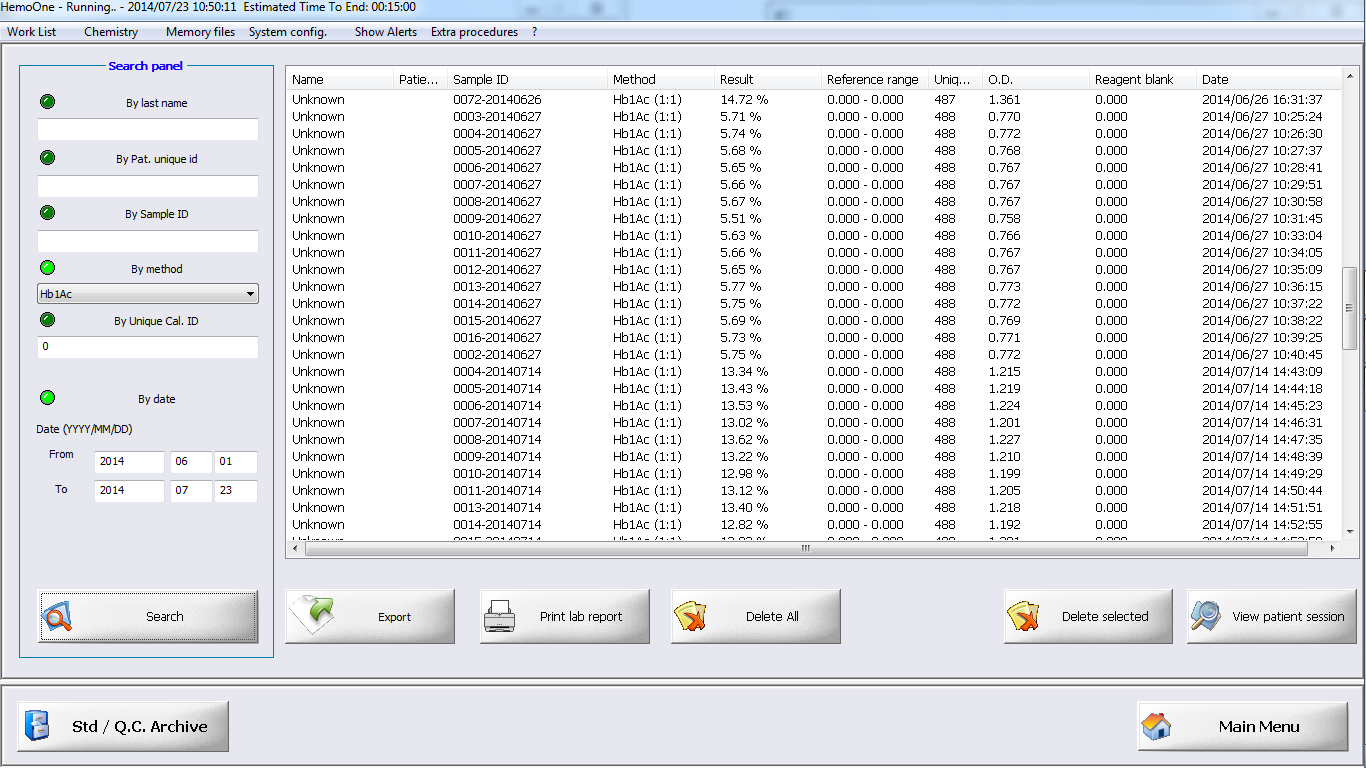Toggle the By Pat. unique id indicator

[47, 158]
